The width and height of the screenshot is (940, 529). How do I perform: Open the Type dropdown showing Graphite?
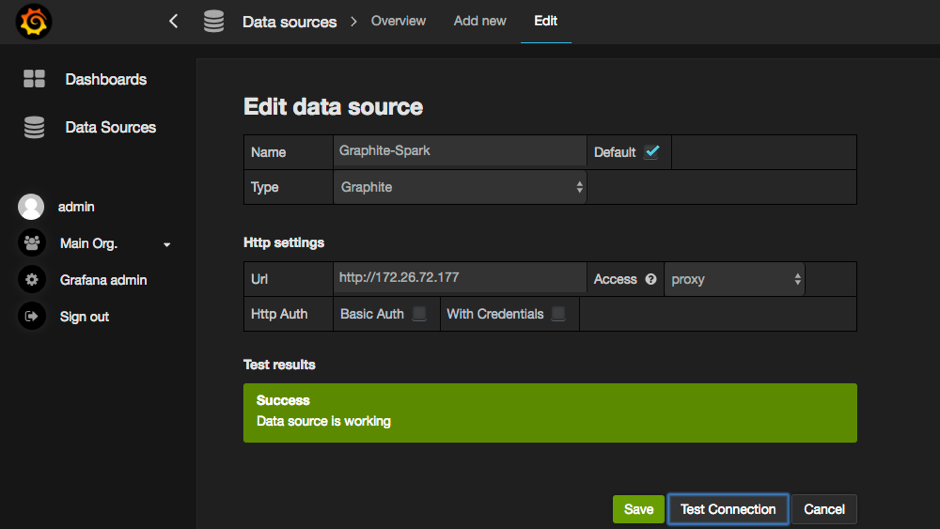[x=460, y=187]
